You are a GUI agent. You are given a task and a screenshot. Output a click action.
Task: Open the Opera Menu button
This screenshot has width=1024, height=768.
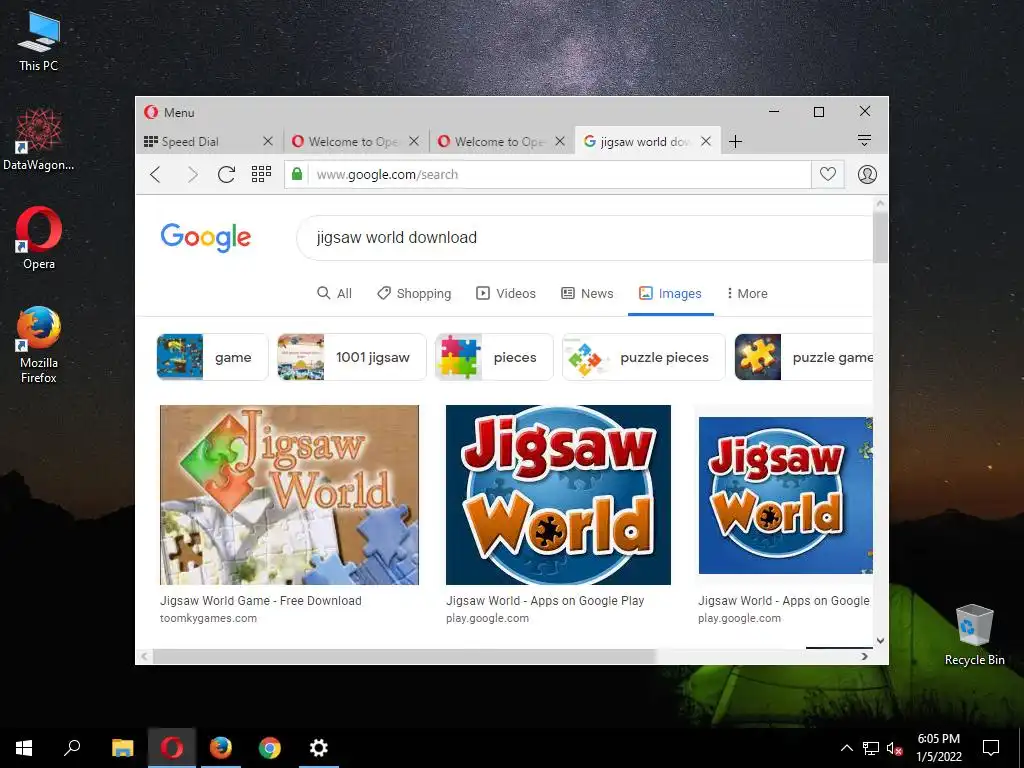pos(169,112)
